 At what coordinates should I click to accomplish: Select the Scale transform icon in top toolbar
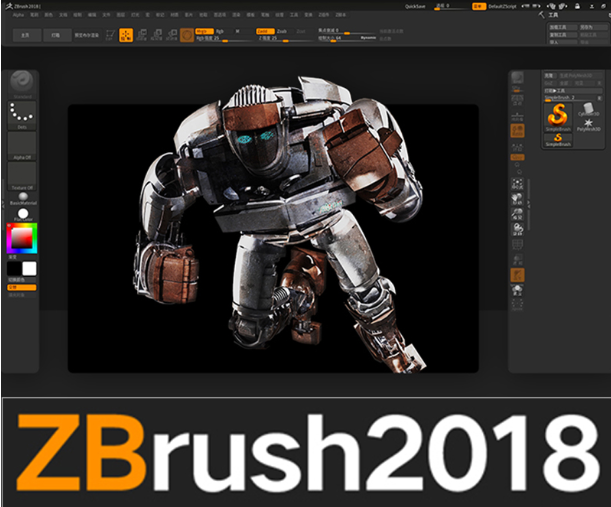pos(157,35)
